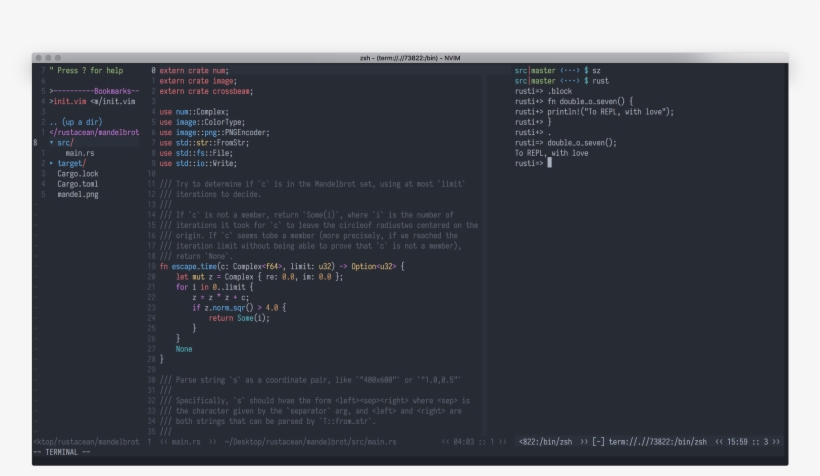The image size is (820, 476).
Task: Click the 'Press ? for help' line
Action: pos(86,71)
